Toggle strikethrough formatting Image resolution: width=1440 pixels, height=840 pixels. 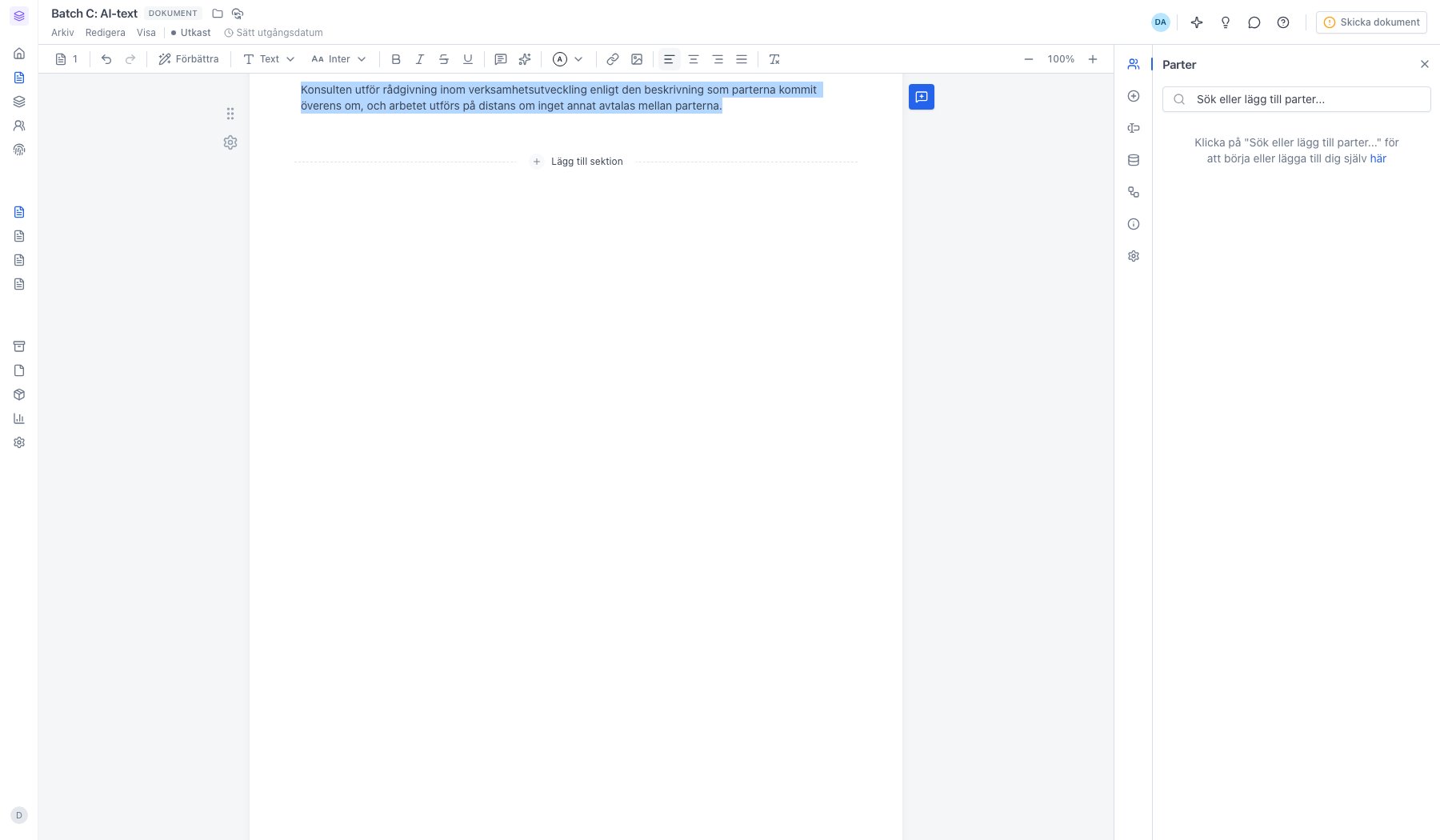[x=444, y=59]
